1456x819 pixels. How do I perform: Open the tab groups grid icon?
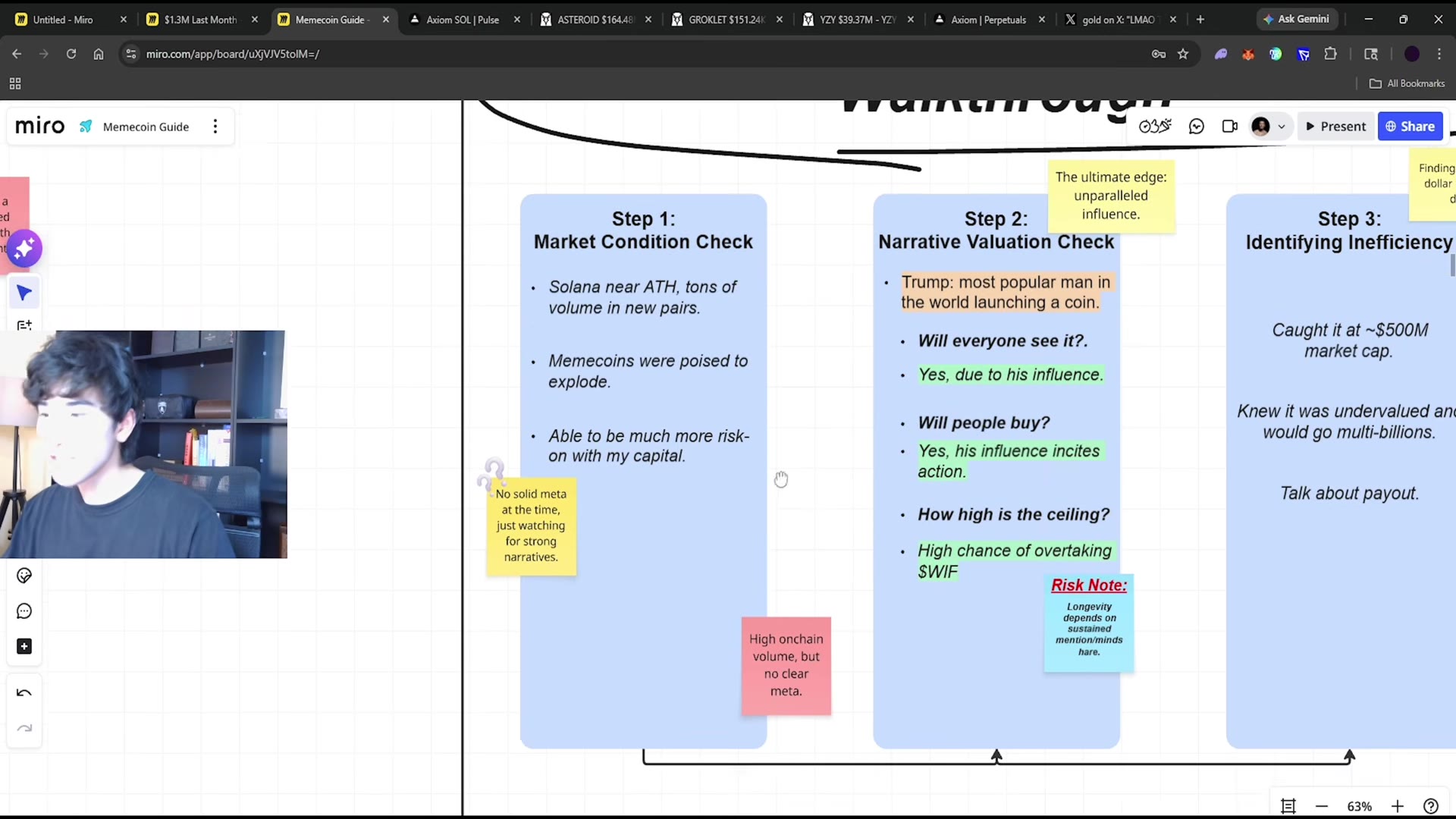pyautogui.click(x=15, y=83)
